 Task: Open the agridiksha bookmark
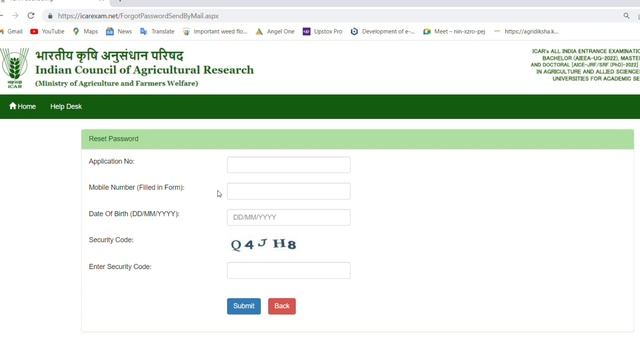(x=526, y=31)
